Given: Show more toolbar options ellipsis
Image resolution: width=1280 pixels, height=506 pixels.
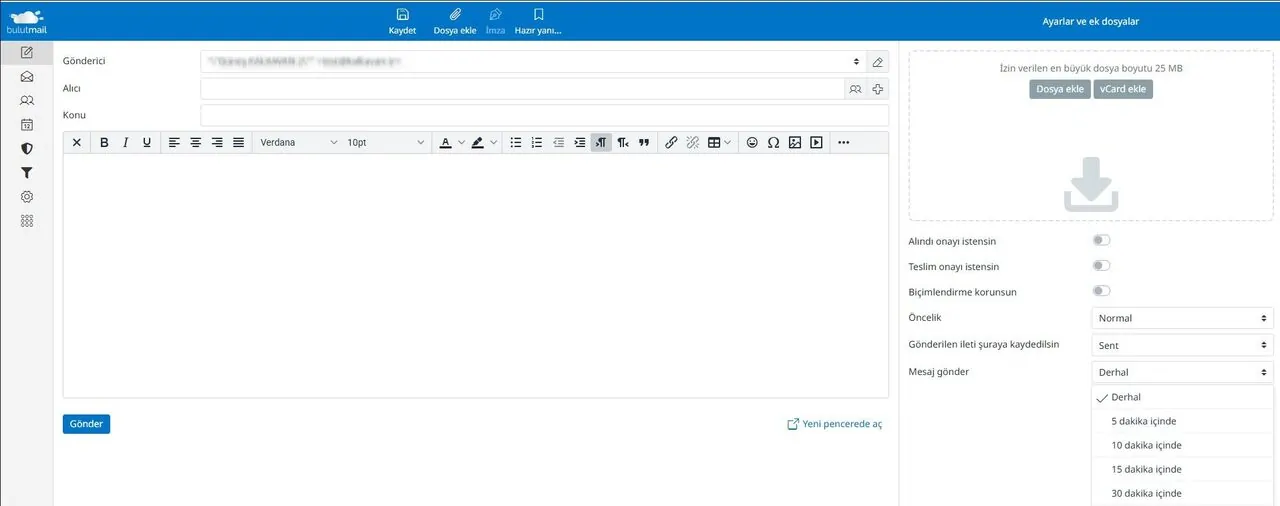Looking at the screenshot, I should pos(843,143).
